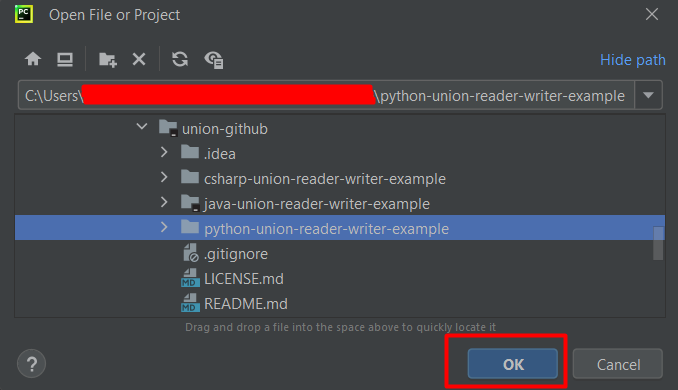Viewport: 678px width, 390px height.
Task: Jump to desktop directory icon
Action: point(65,59)
